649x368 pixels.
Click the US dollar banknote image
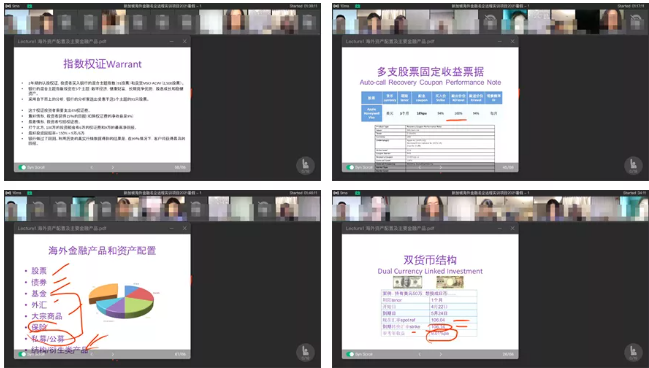pos(407,282)
